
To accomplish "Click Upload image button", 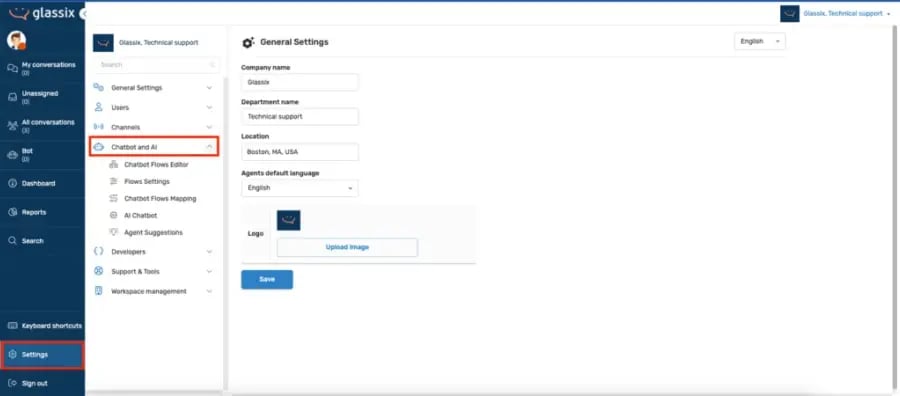I will coord(347,247).
